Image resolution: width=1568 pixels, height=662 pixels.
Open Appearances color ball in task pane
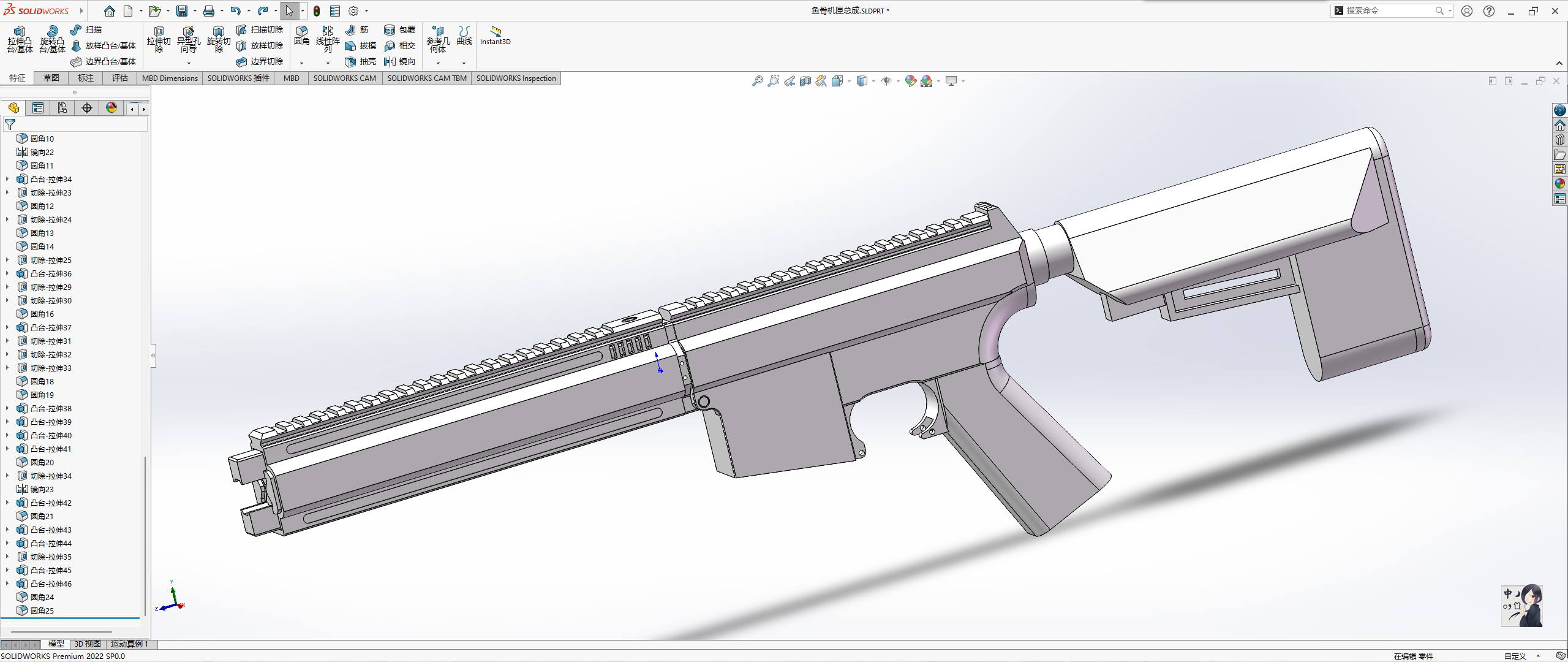point(1560,184)
